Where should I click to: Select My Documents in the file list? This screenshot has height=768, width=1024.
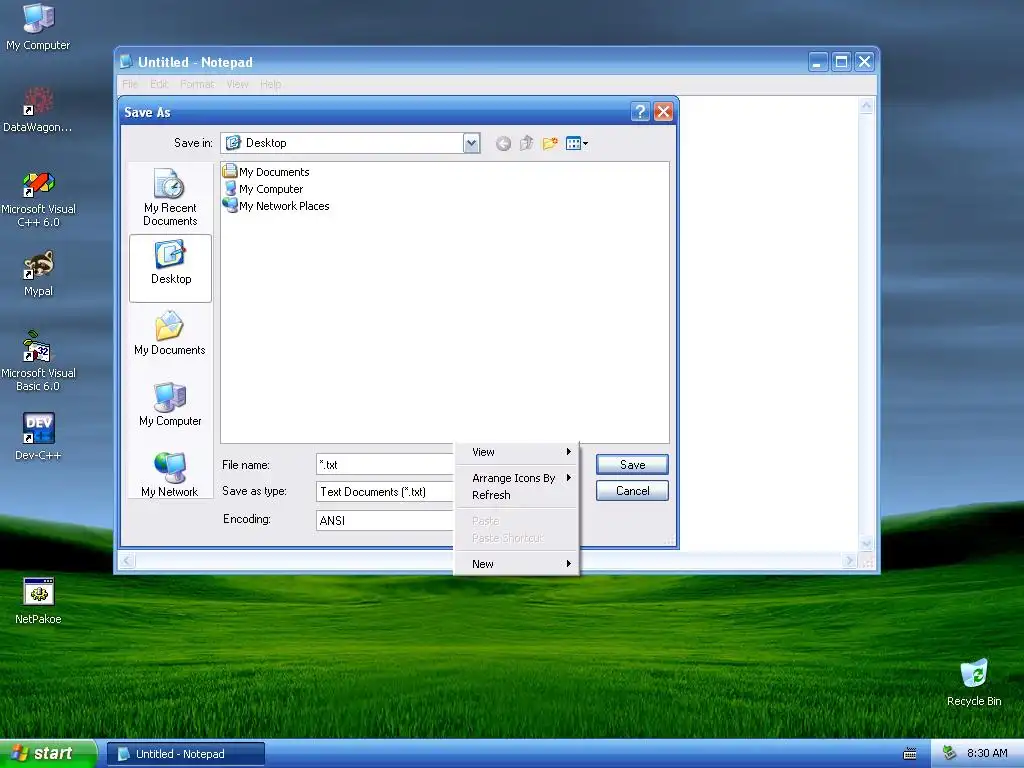pyautogui.click(x=266, y=172)
